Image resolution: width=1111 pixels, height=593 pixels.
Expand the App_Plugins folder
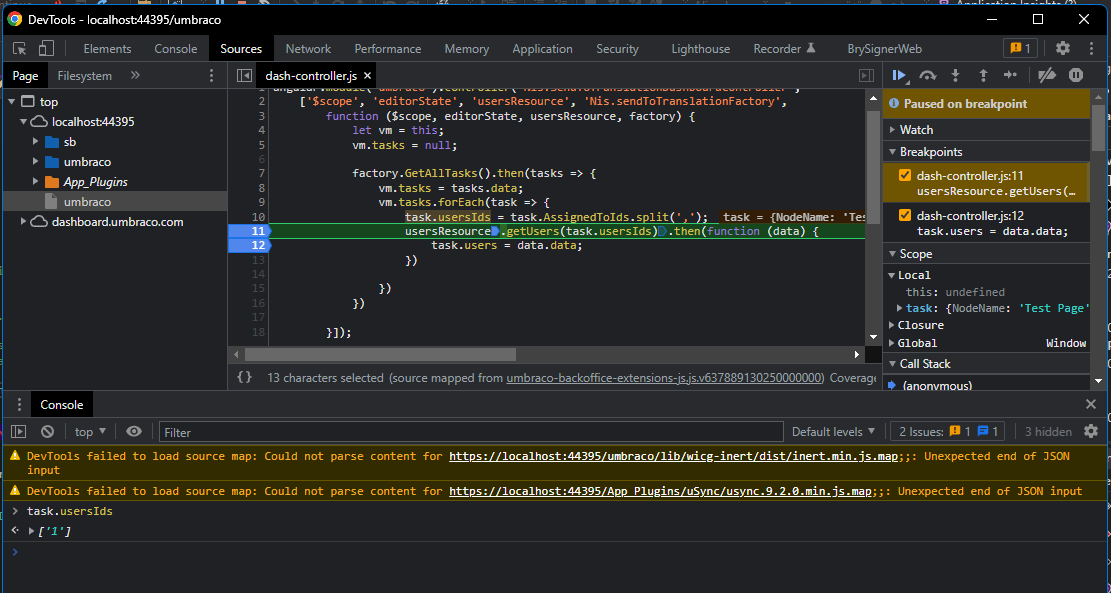tap(35, 182)
